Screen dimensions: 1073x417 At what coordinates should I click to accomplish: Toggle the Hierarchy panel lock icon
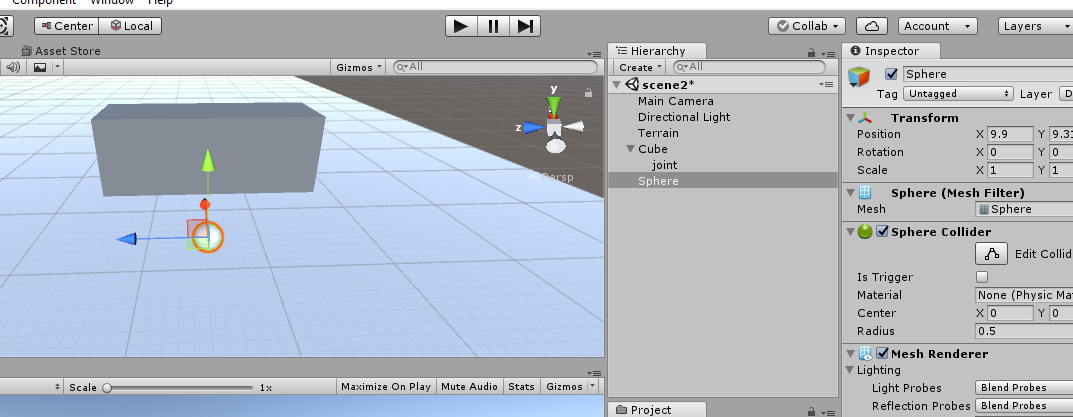tap(812, 53)
